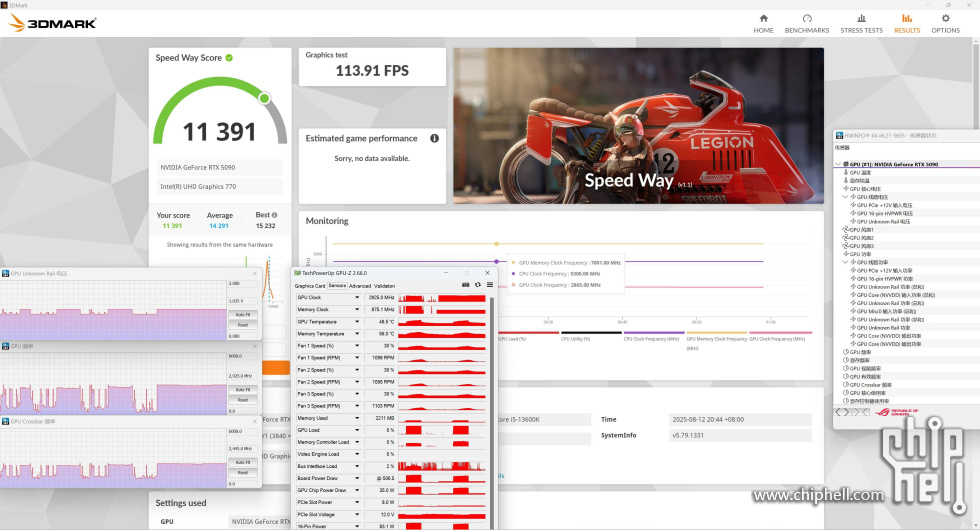The image size is (980, 530).
Task: Open GPU Clock sensor dropdown in GPU-Z
Action: 357,298
